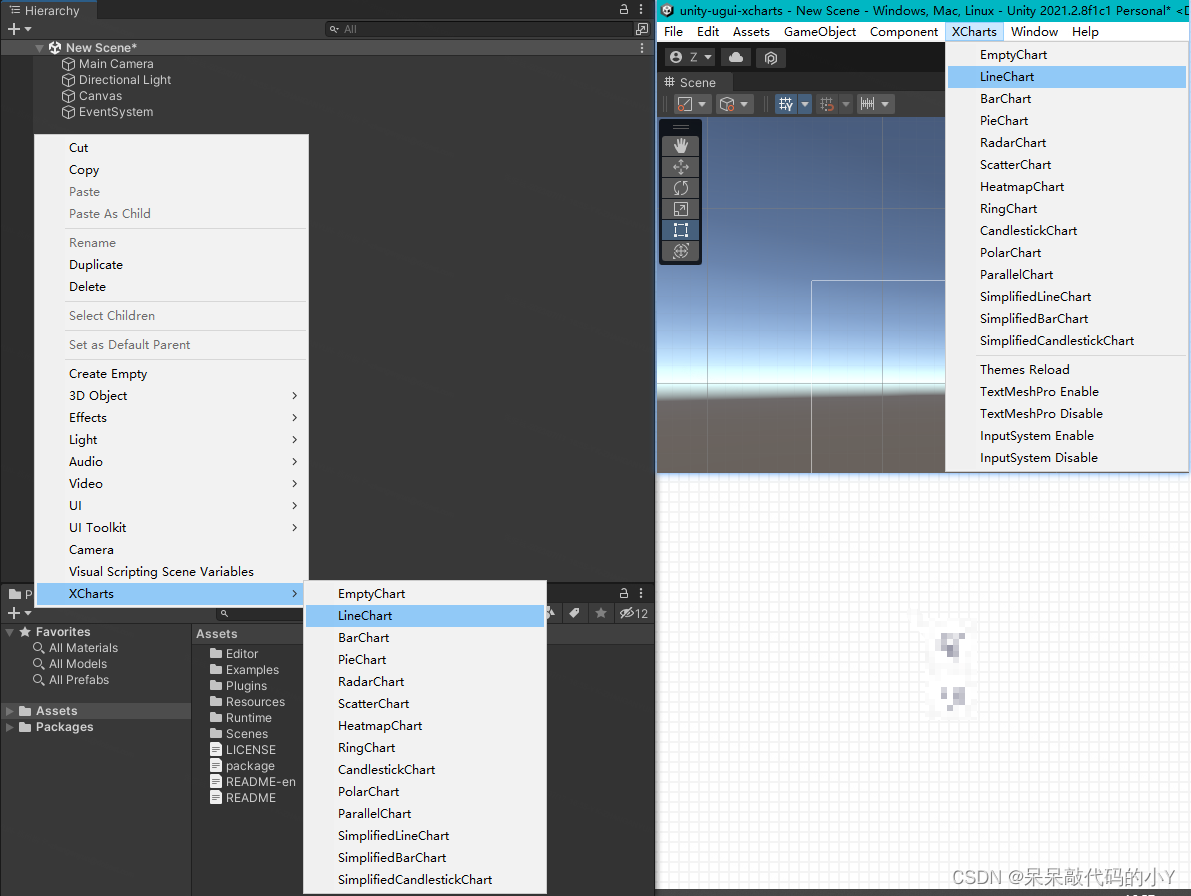The height and width of the screenshot is (896, 1191).
Task: Open the account Z dropdown arrow
Action: coord(708,58)
